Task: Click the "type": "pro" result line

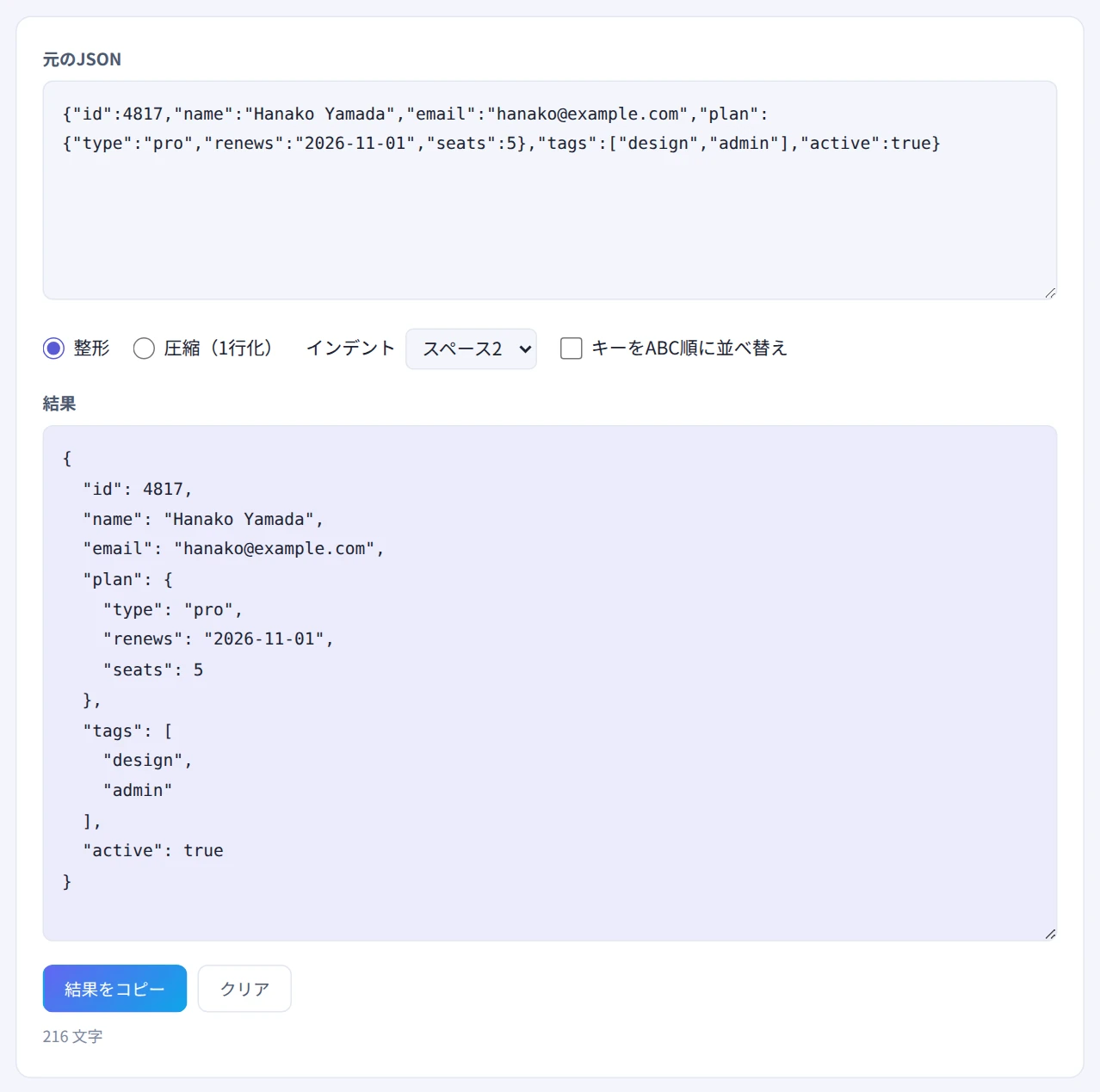Action: tap(173, 609)
